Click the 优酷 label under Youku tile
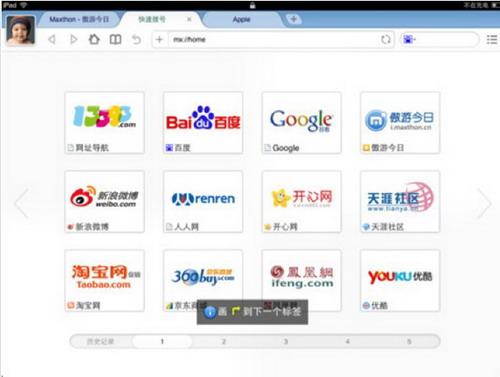 [x=380, y=306]
